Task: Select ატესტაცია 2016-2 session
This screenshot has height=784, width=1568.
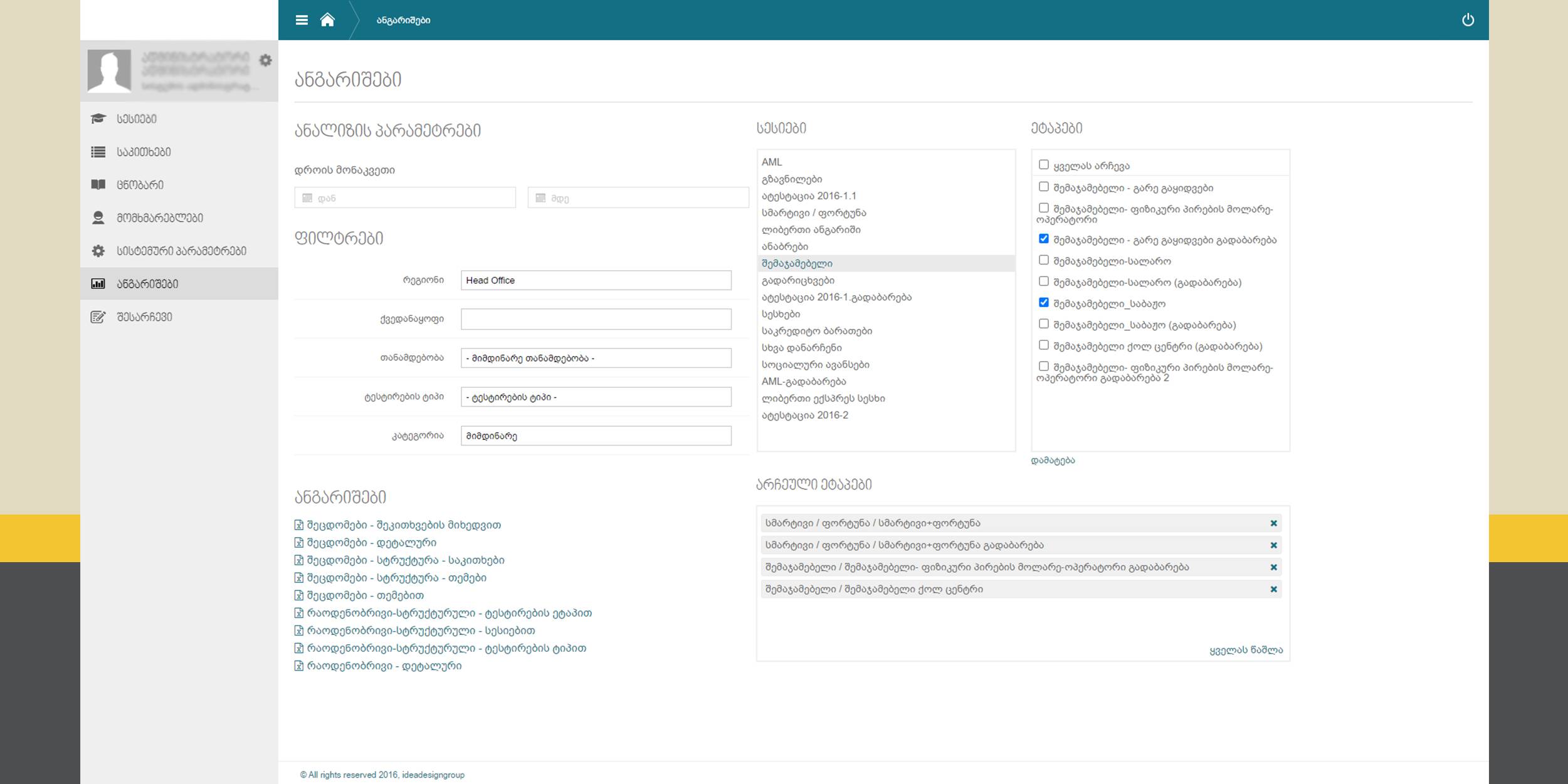Action: [x=886, y=415]
